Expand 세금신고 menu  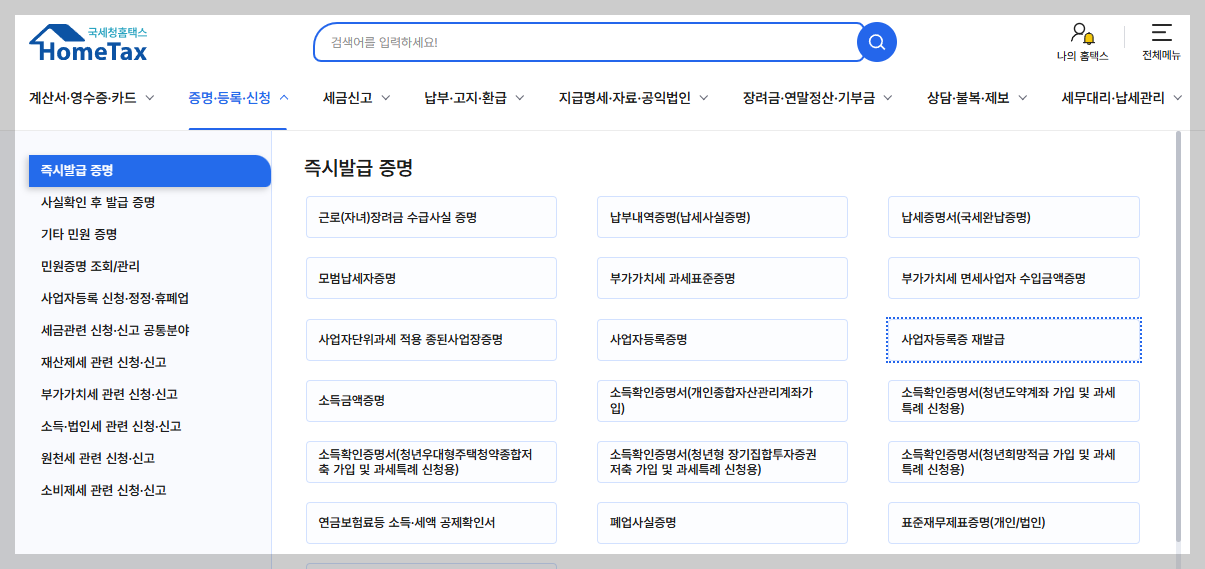[x=356, y=98]
